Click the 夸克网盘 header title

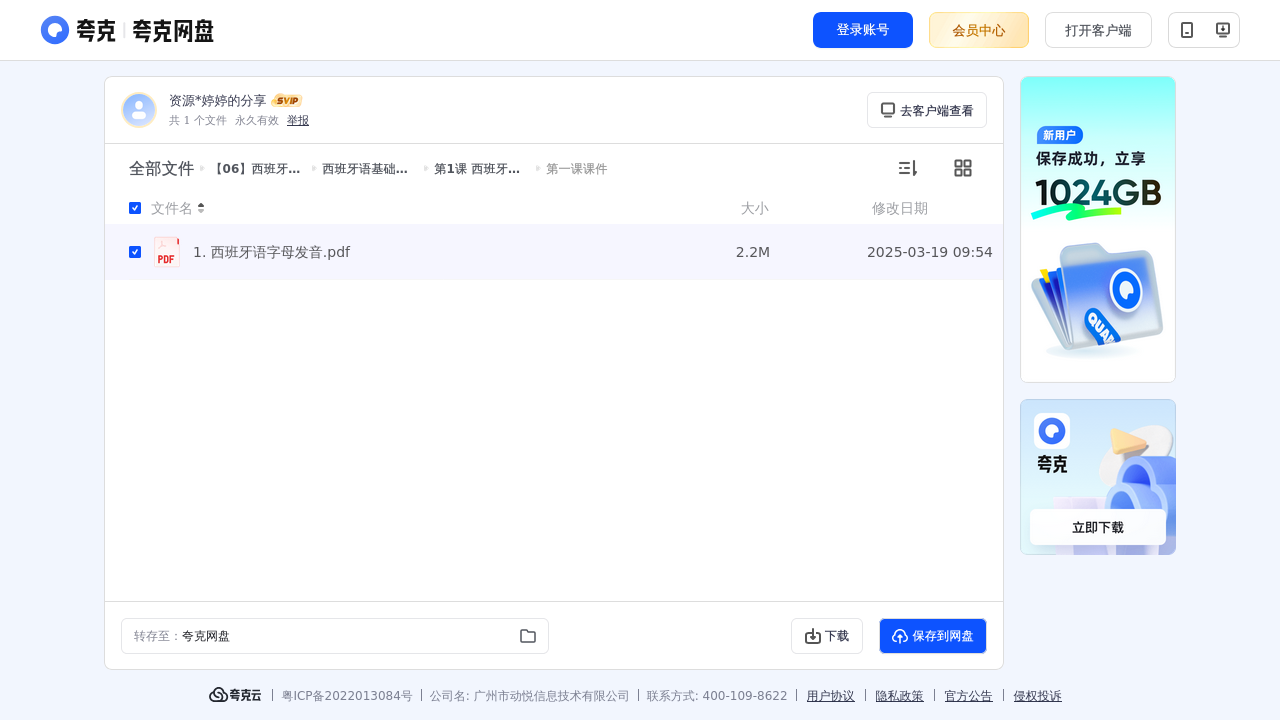point(173,31)
